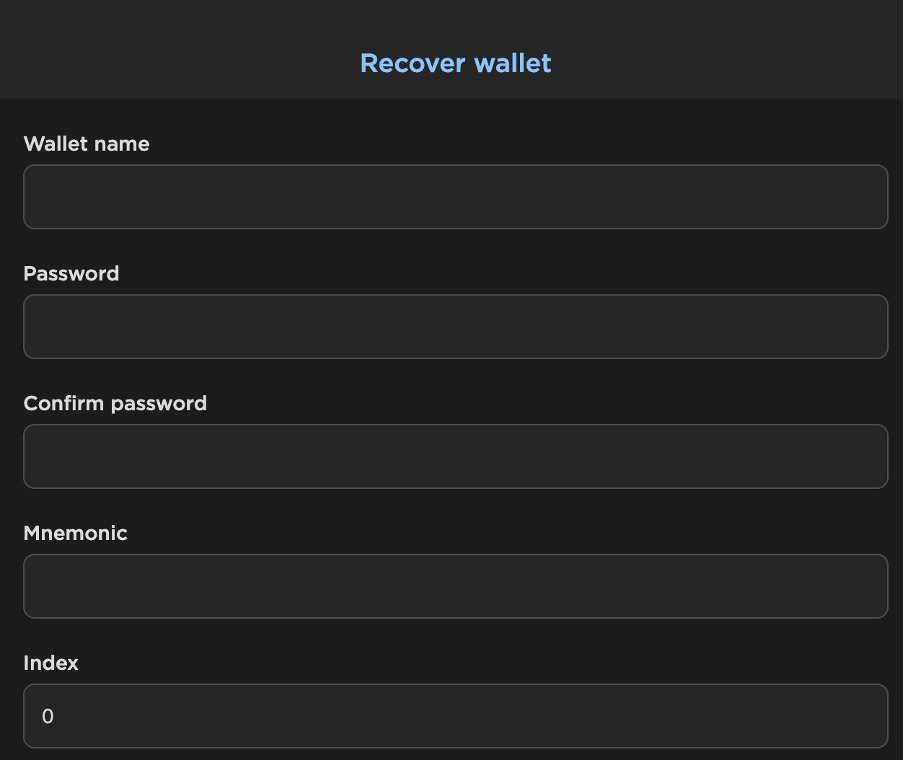Activate the seed phrase Mnemonic box

tap(455, 587)
